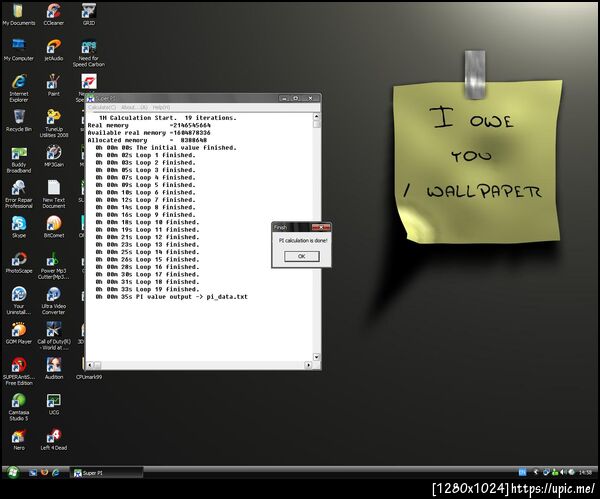
Task: Click the 'Available real memory' log line
Action: click(x=149, y=133)
